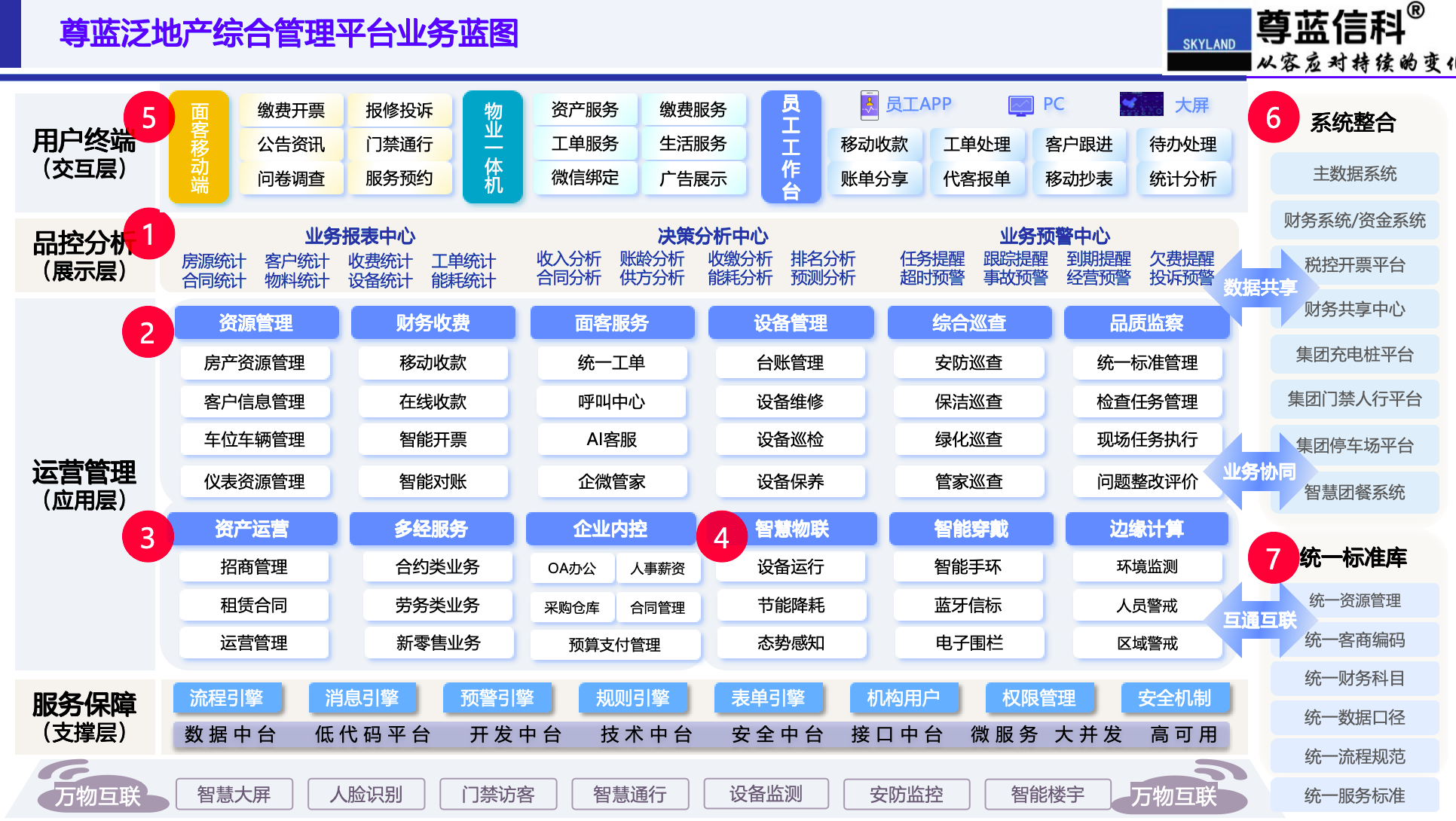Click the 互通互联 double arrow
Viewport: 1456px width, 821px height.
click(x=1259, y=620)
